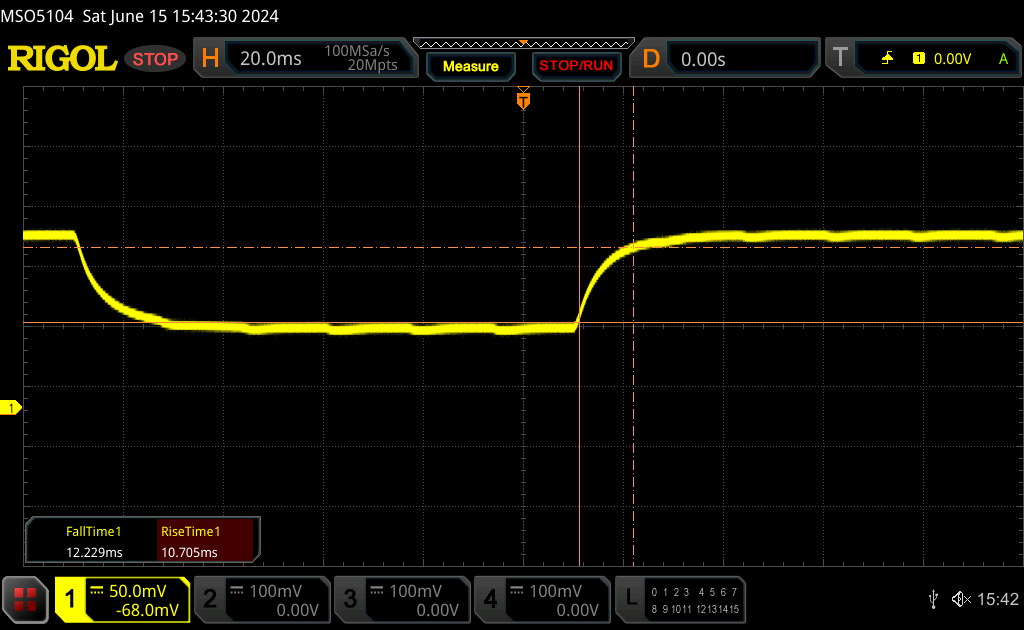
Task: Click the rising edge trigger icon
Action: 887,59
